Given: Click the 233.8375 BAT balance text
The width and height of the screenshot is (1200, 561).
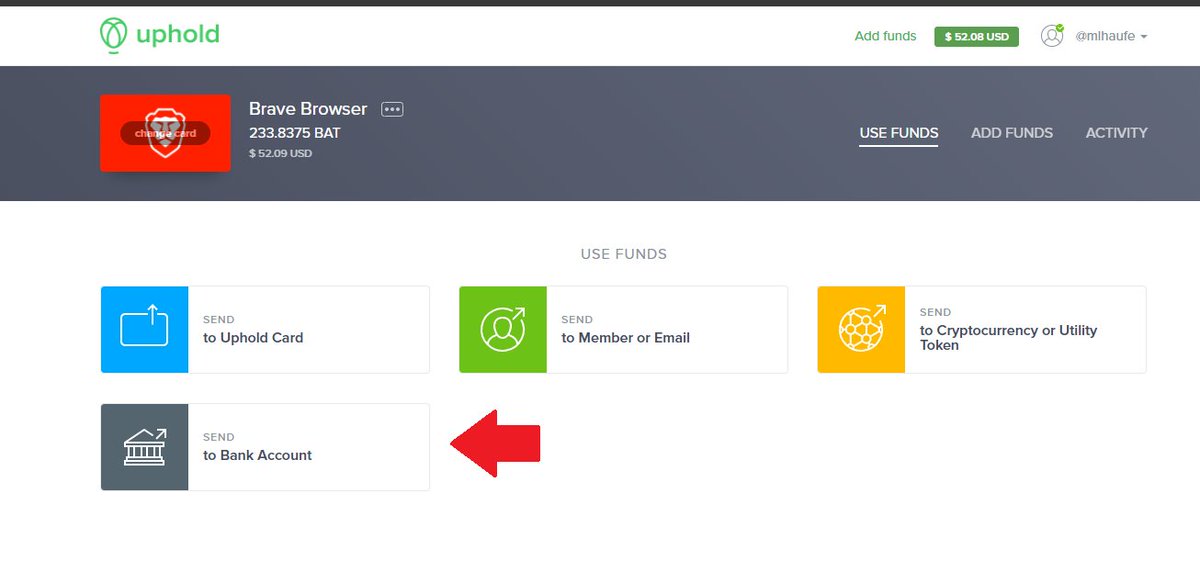Looking at the screenshot, I should pos(295,133).
